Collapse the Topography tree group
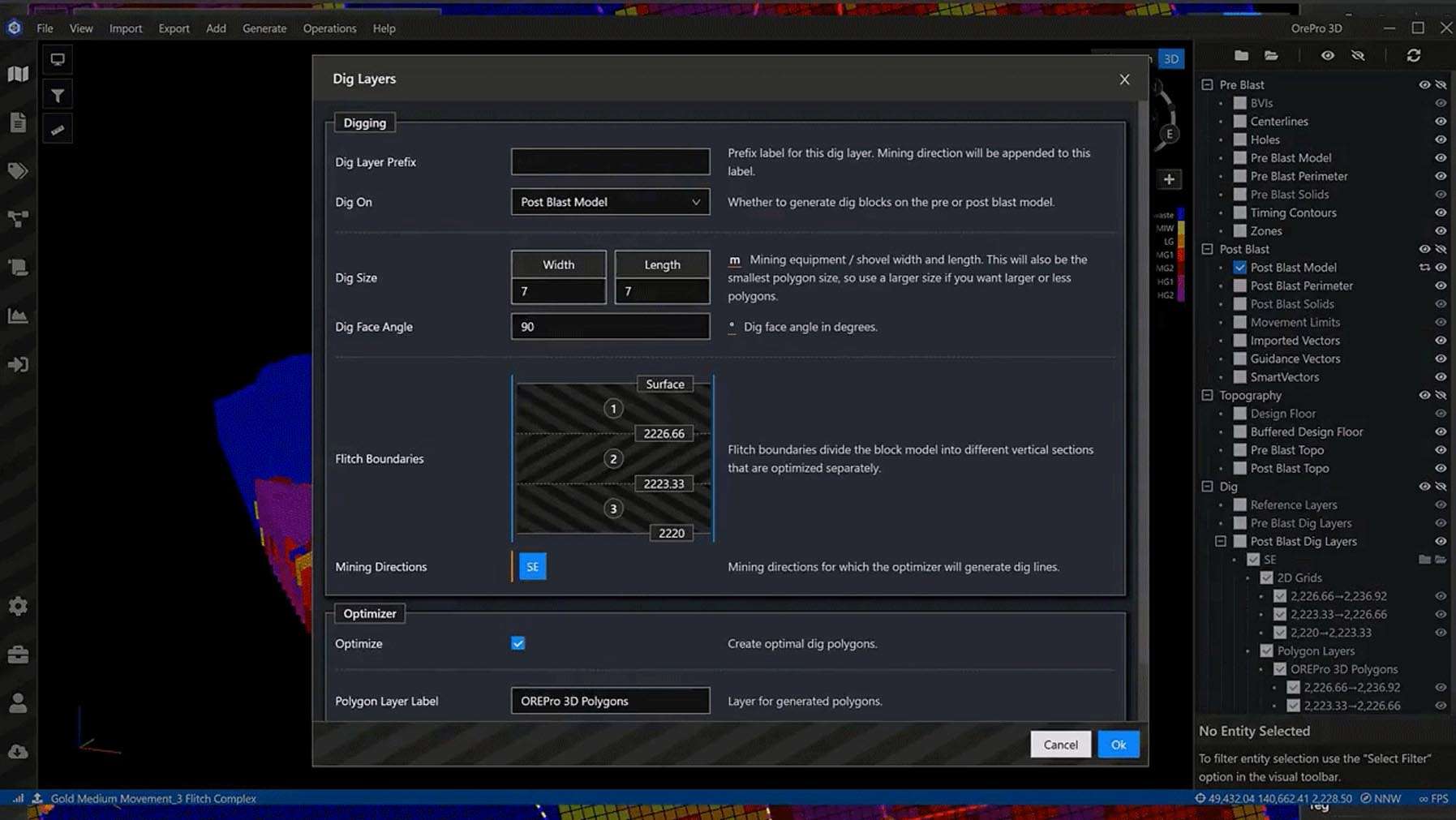Screen dimensions: 1456x820 (x=1207, y=395)
